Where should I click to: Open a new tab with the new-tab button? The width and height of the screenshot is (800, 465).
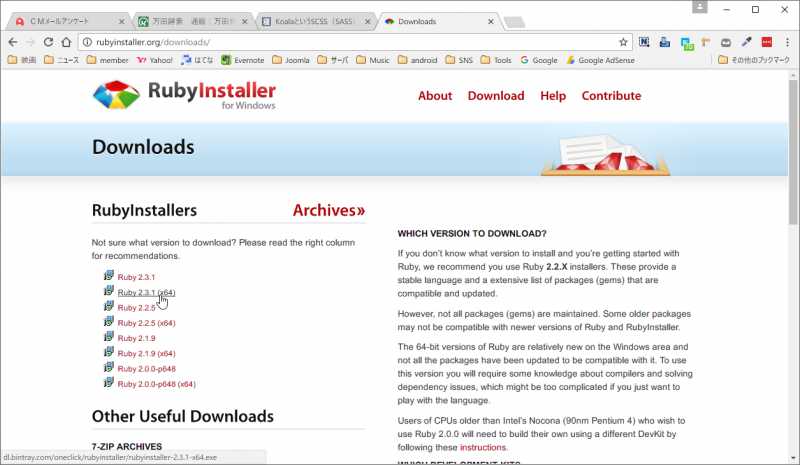coord(514,22)
